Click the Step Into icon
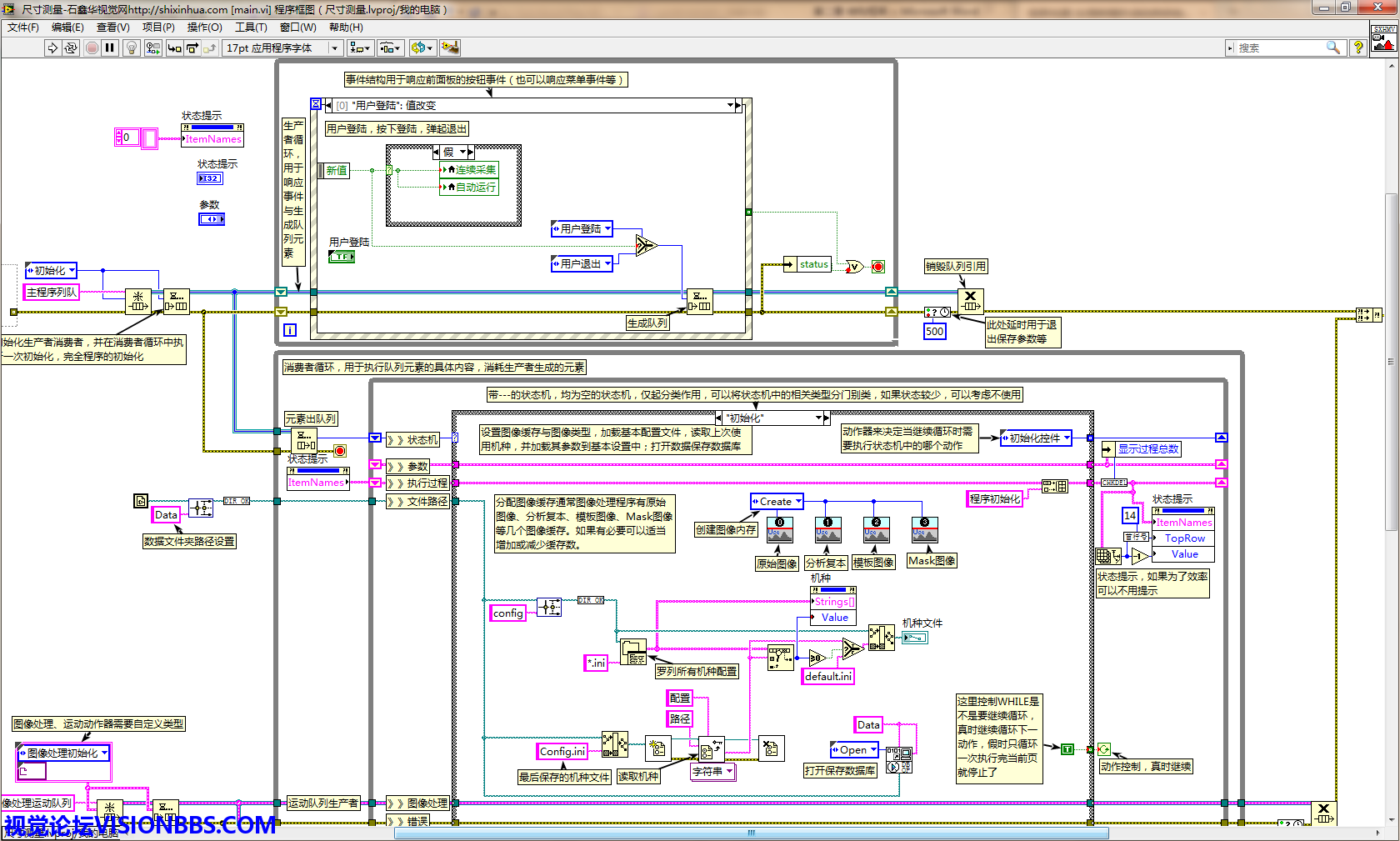The width and height of the screenshot is (1400, 841). click(174, 48)
